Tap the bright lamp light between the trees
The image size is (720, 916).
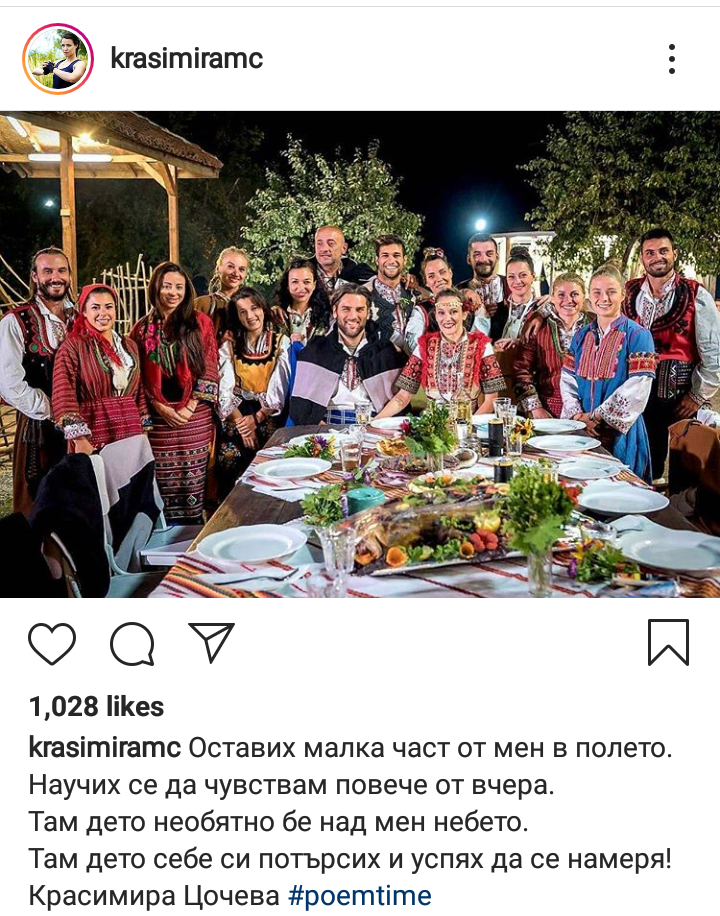[x=480, y=224]
